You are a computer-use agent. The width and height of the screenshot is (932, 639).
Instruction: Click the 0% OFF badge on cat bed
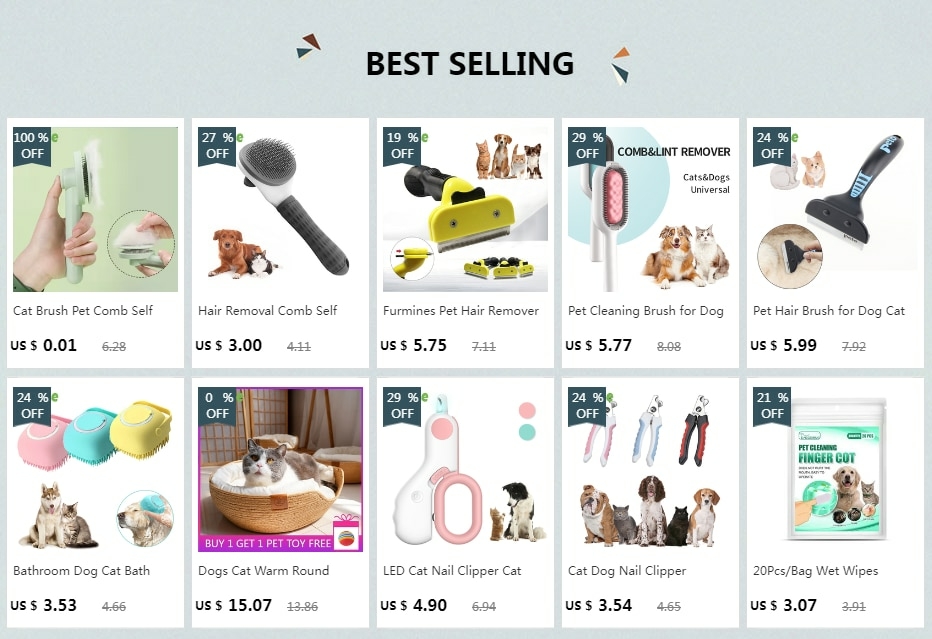pos(217,406)
